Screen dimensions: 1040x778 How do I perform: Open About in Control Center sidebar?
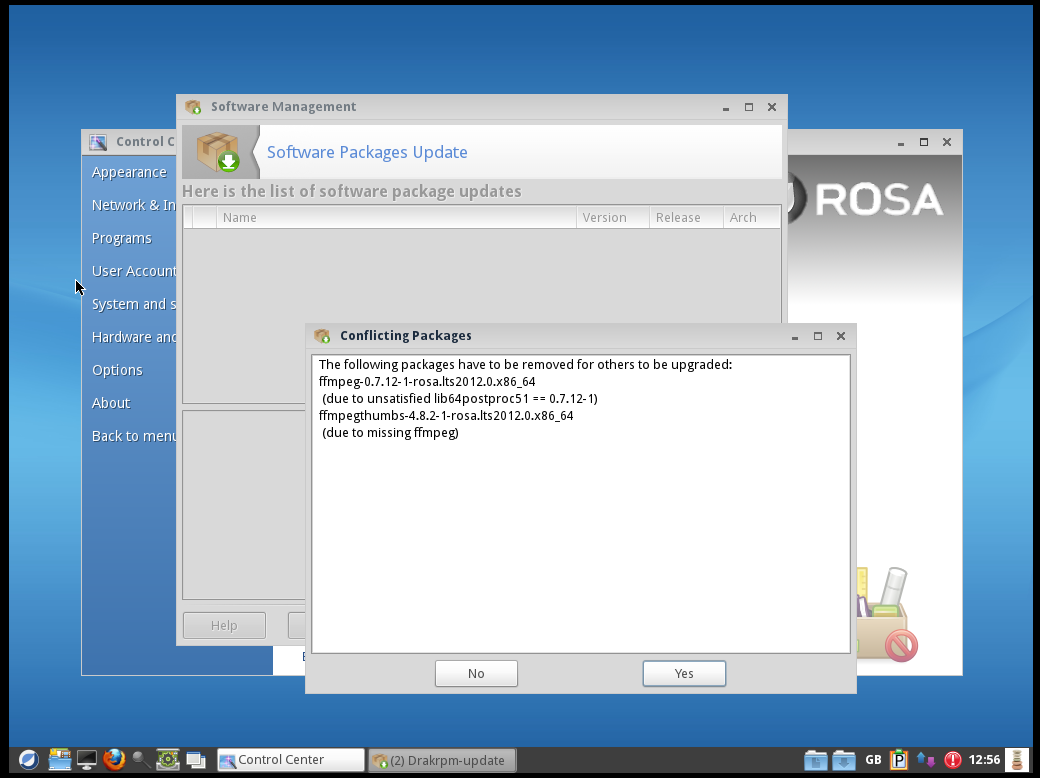tap(111, 403)
